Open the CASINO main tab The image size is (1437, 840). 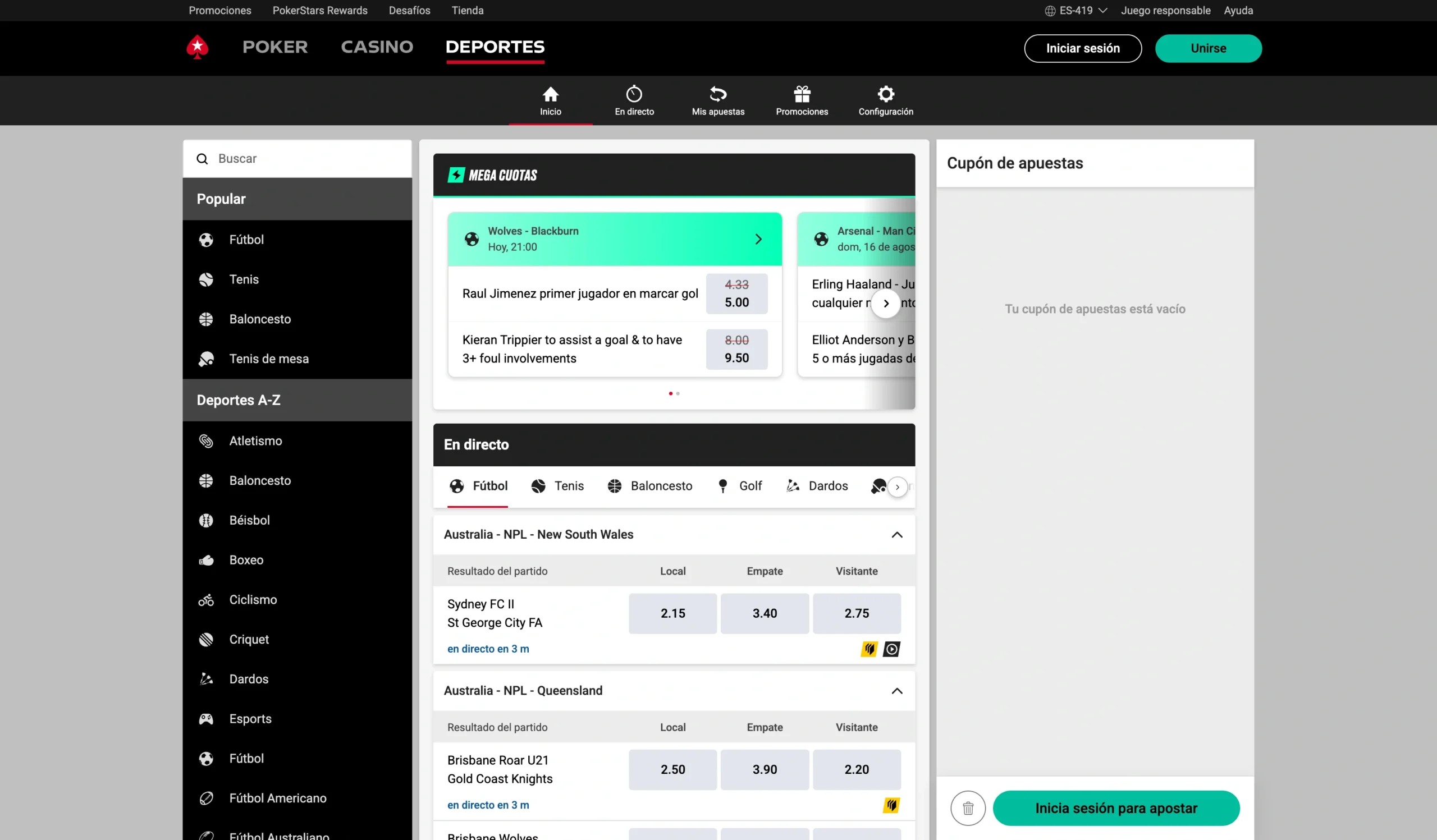click(x=377, y=47)
